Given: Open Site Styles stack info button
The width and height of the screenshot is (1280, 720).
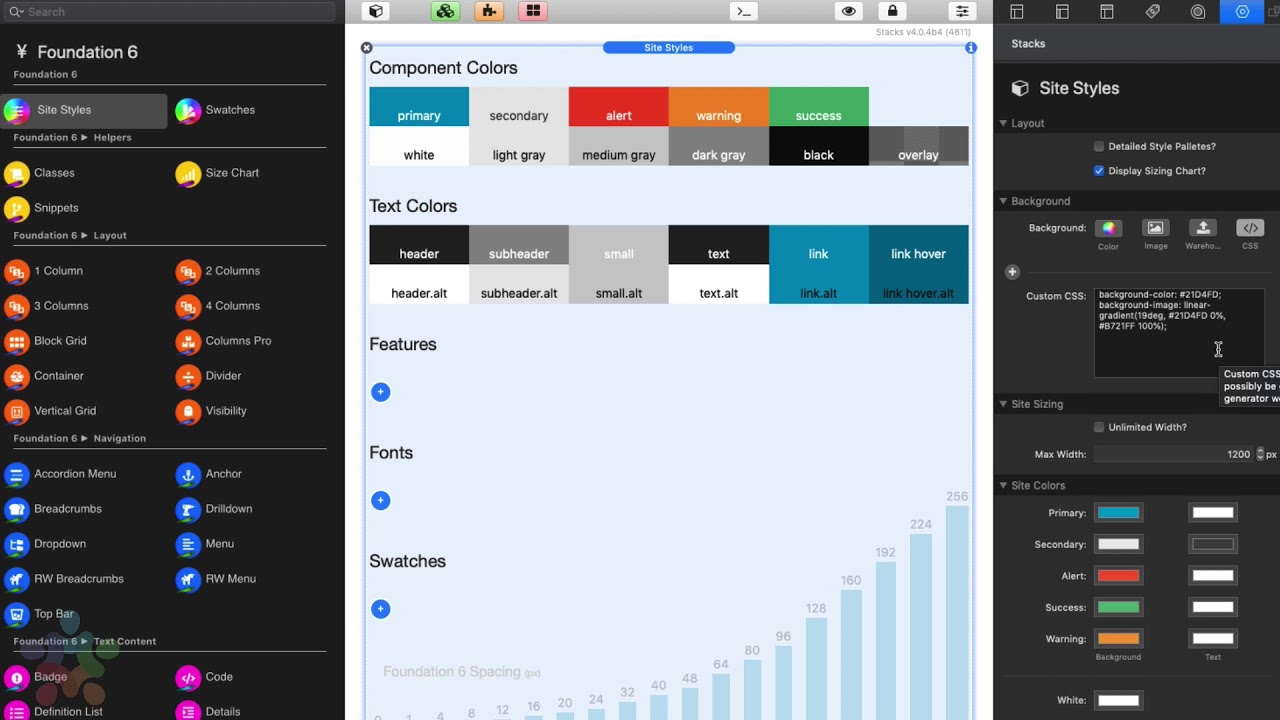Looking at the screenshot, I should coord(970,48).
